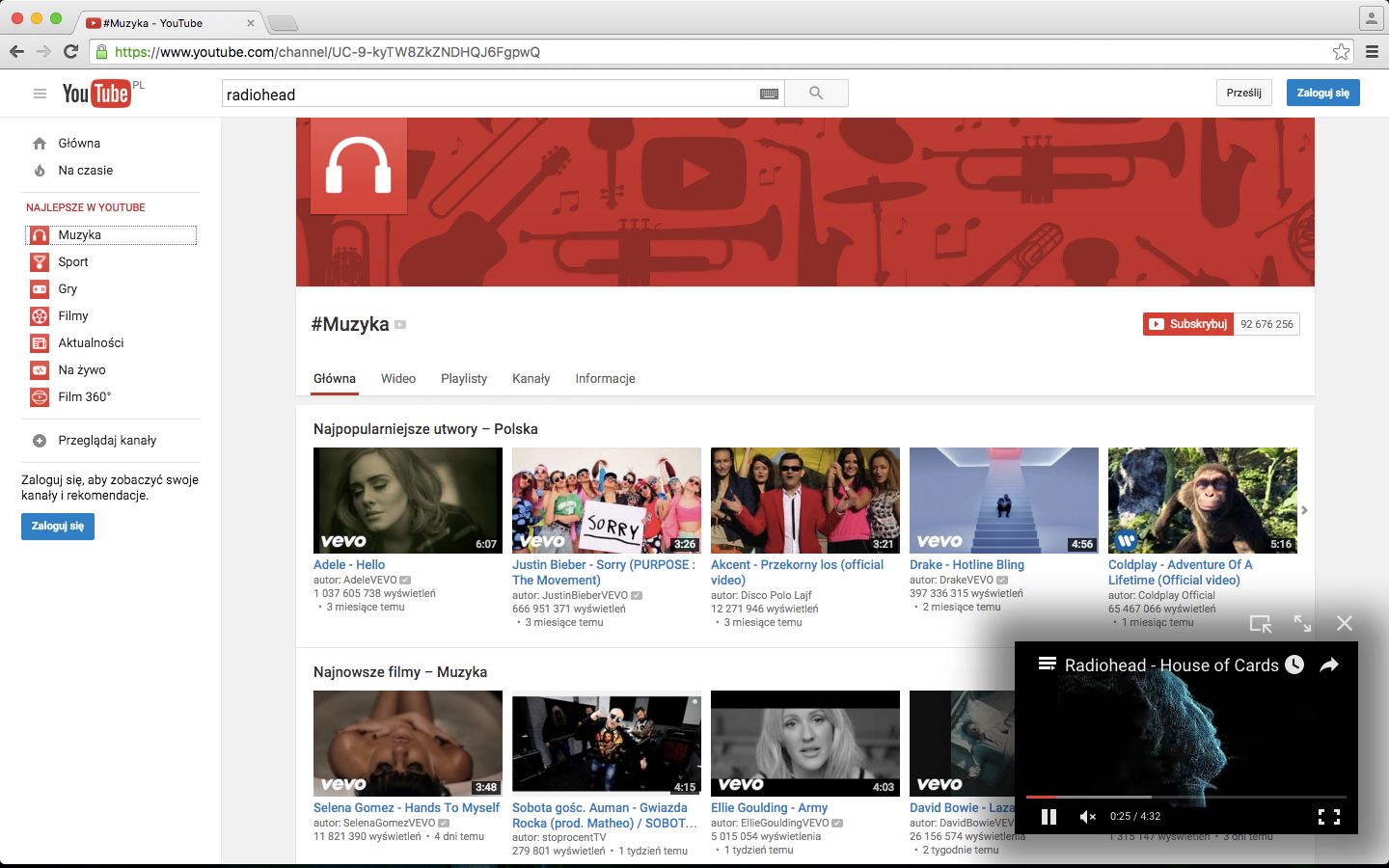Open Selena Gomez - Hands To Myself link

406,808
